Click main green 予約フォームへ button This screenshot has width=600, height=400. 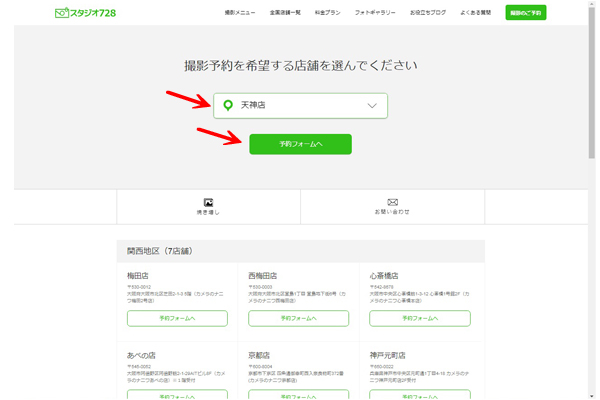(300, 144)
